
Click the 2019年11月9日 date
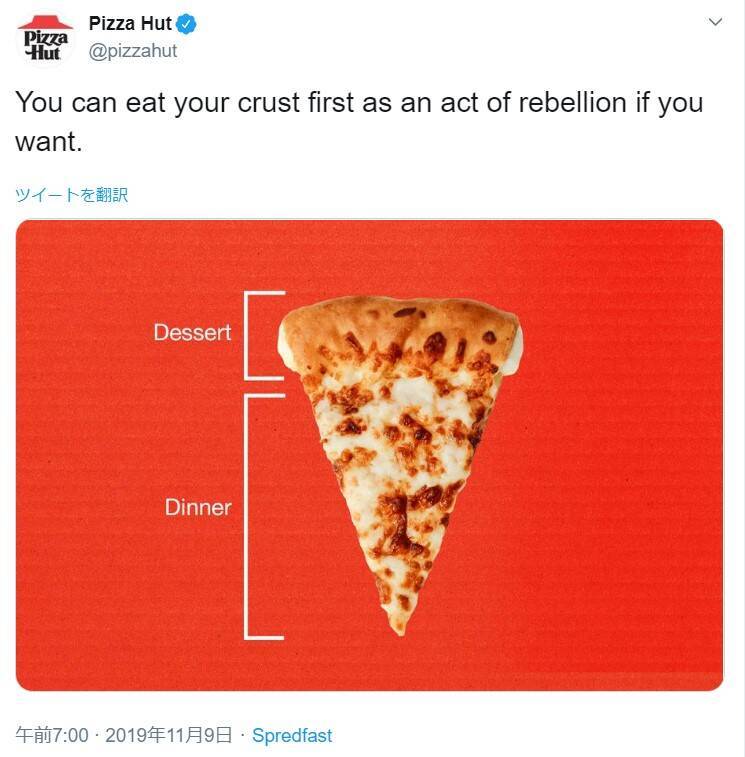point(169,736)
